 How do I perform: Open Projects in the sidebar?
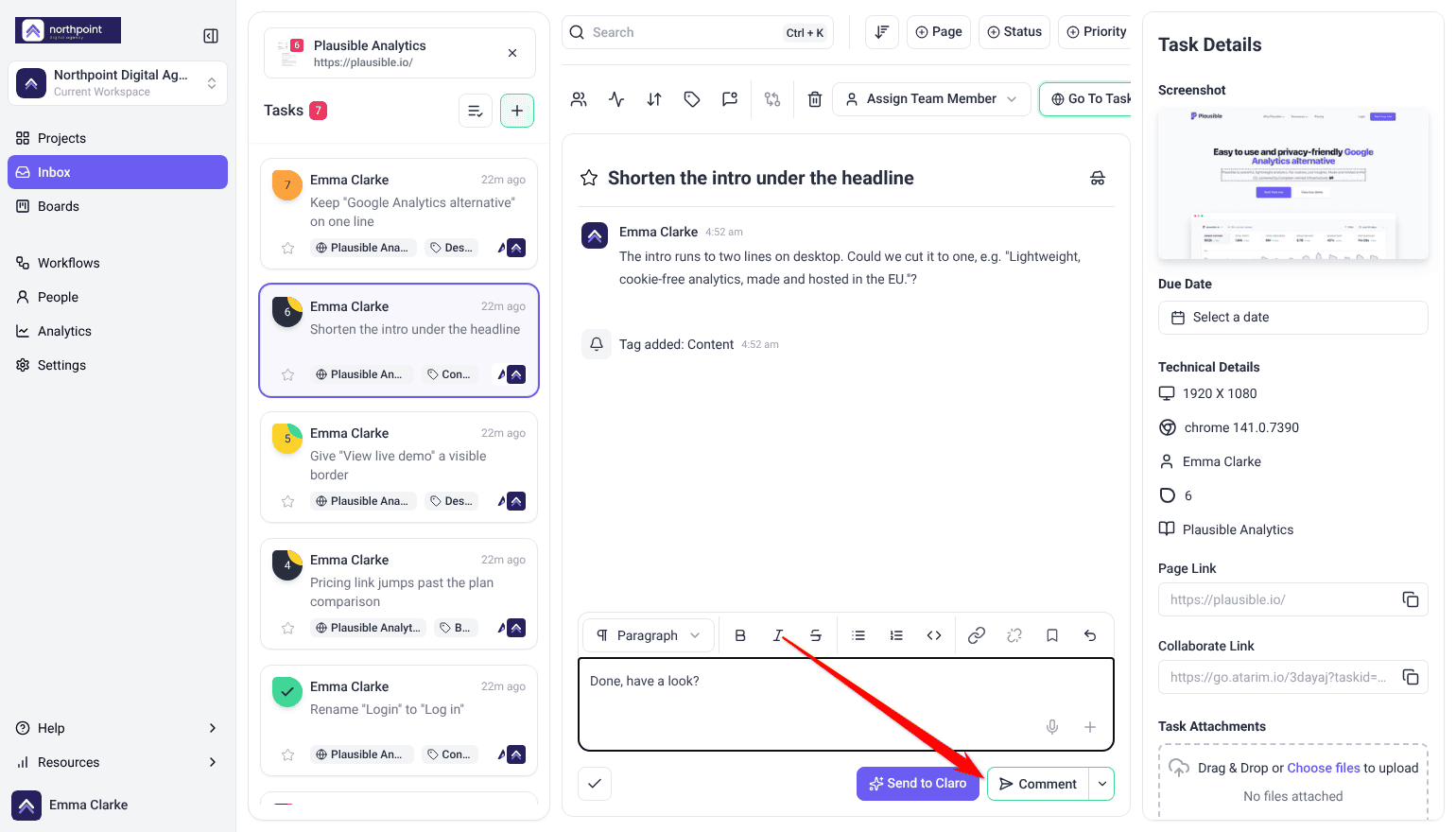coord(117,138)
